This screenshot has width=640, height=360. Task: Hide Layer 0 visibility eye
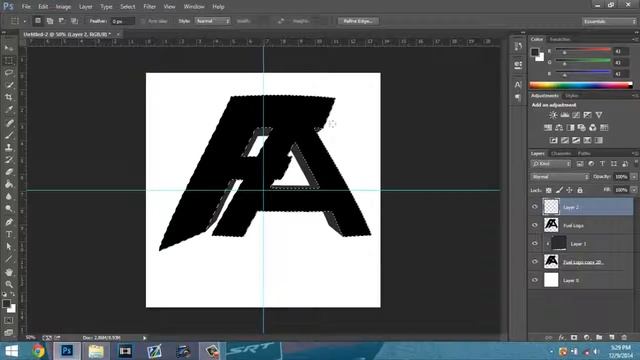[535, 280]
